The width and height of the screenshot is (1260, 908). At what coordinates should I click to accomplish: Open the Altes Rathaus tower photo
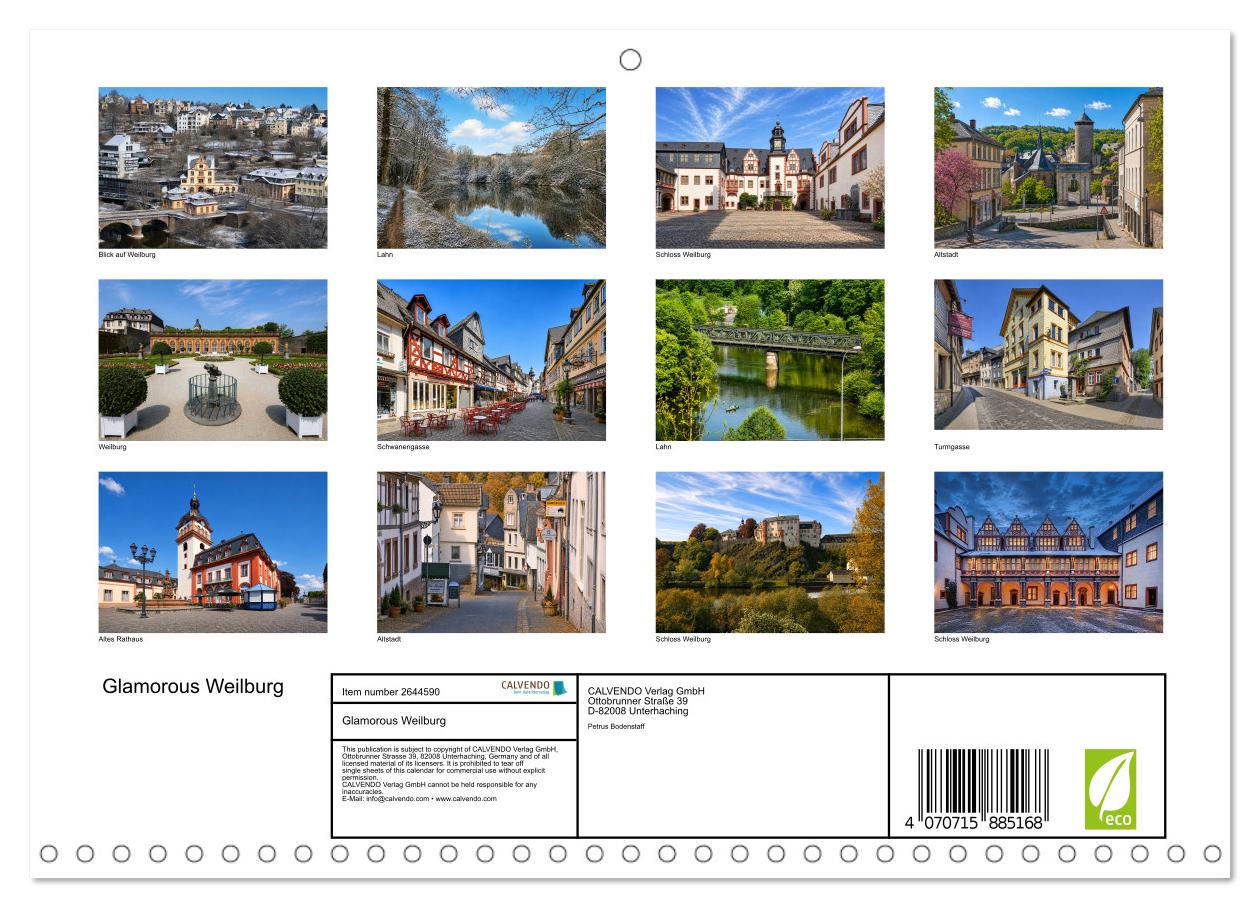tap(213, 552)
